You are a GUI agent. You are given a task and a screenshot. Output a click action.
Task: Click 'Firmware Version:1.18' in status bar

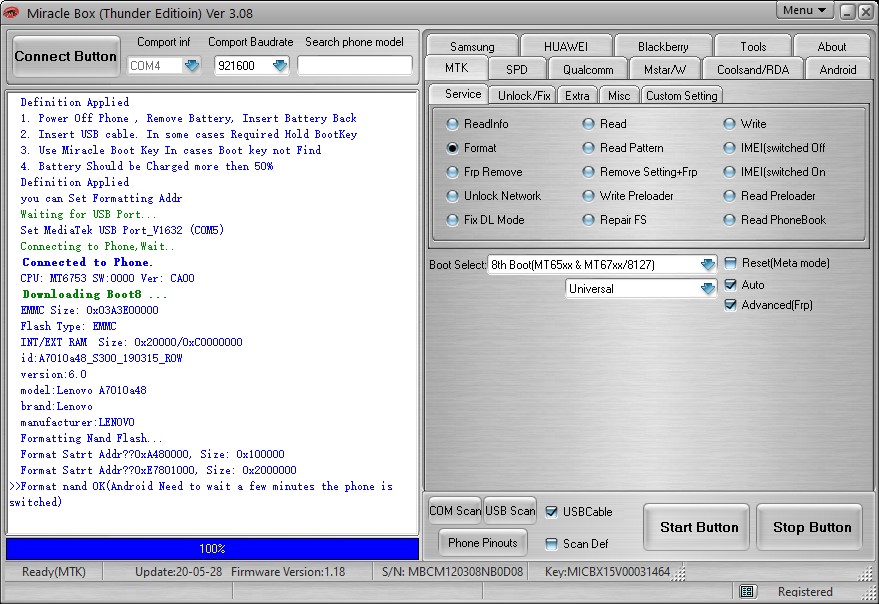tap(288, 572)
